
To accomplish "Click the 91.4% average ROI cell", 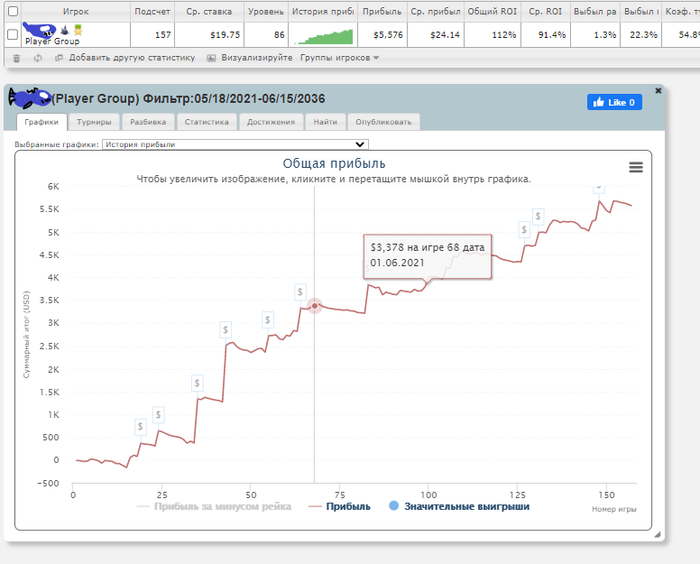I will 545,35.
